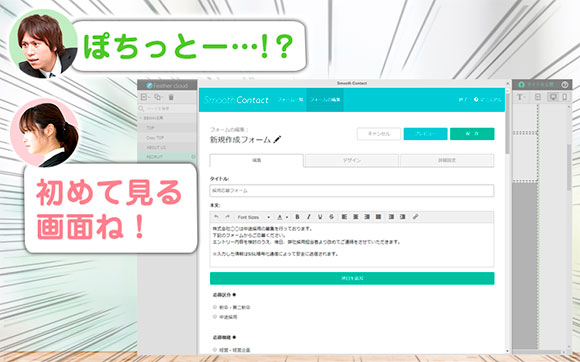The image size is (580, 362).
Task: Switch to the デザイン tab
Action: (x=351, y=160)
